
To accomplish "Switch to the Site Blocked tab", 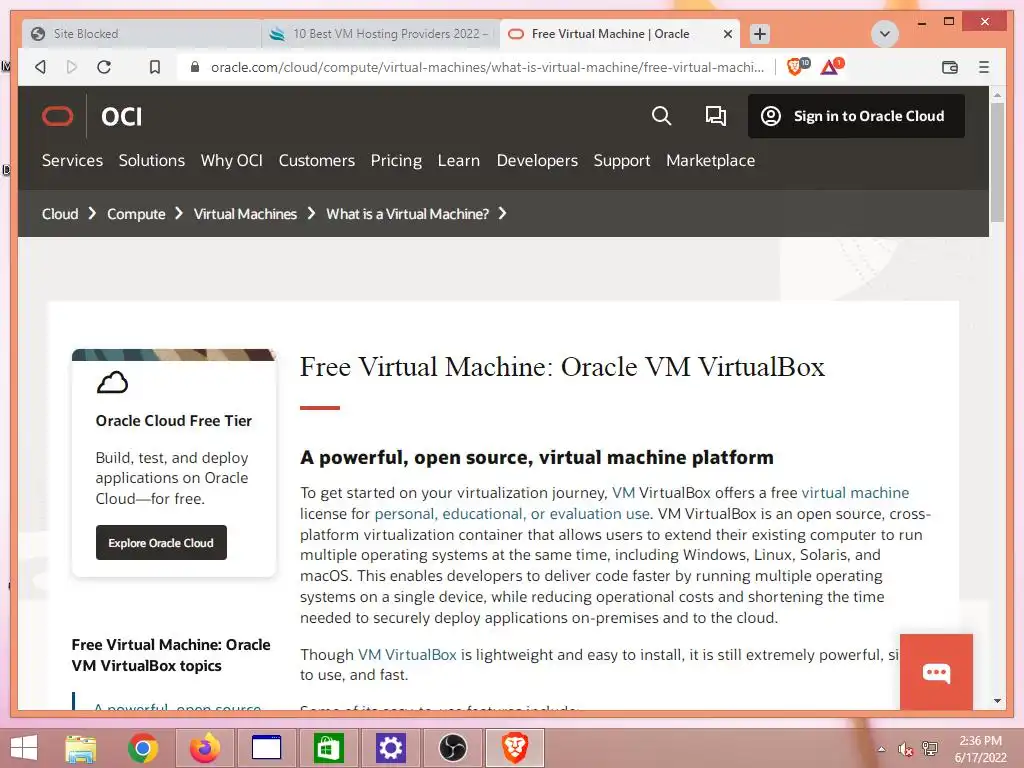I will 142,34.
